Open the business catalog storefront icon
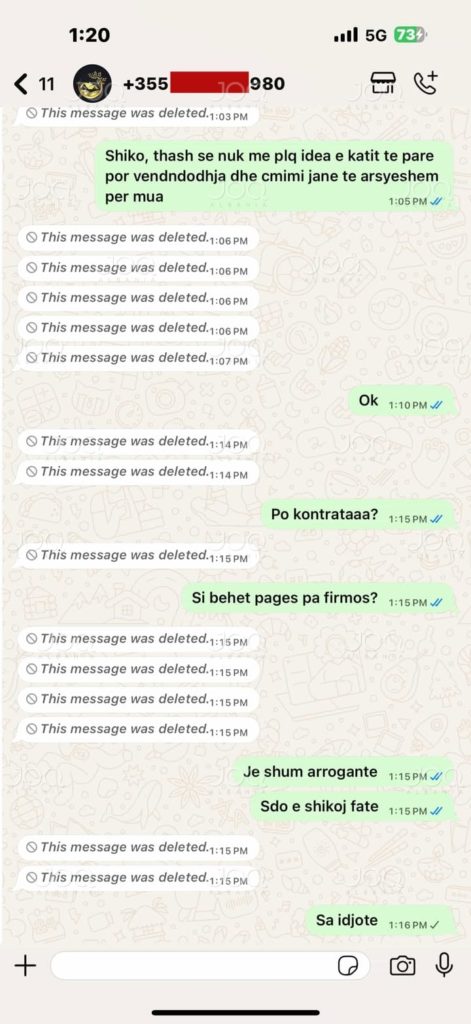471x1024 pixels. (x=382, y=84)
